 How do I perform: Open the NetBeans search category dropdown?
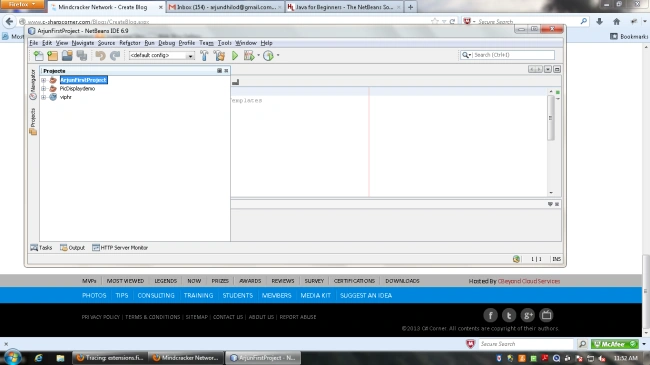click(x=466, y=55)
